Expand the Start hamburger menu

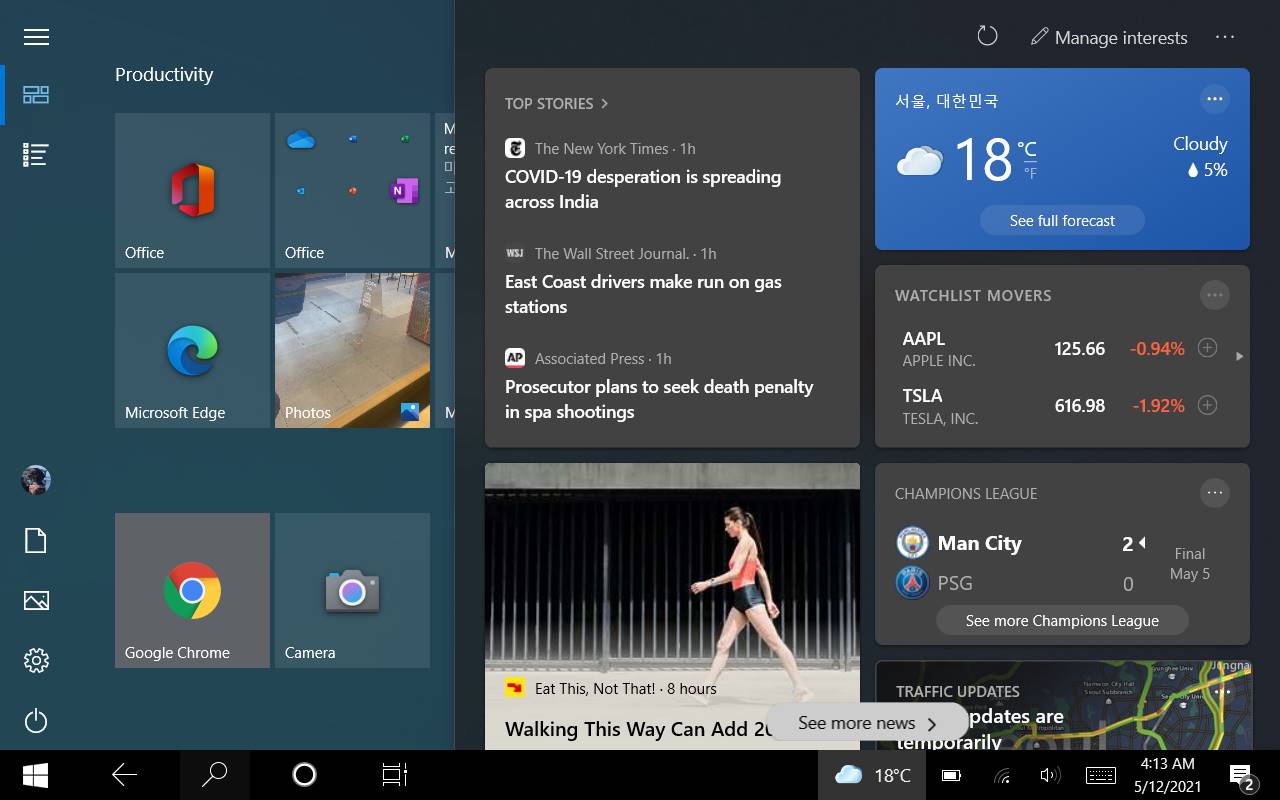point(36,37)
